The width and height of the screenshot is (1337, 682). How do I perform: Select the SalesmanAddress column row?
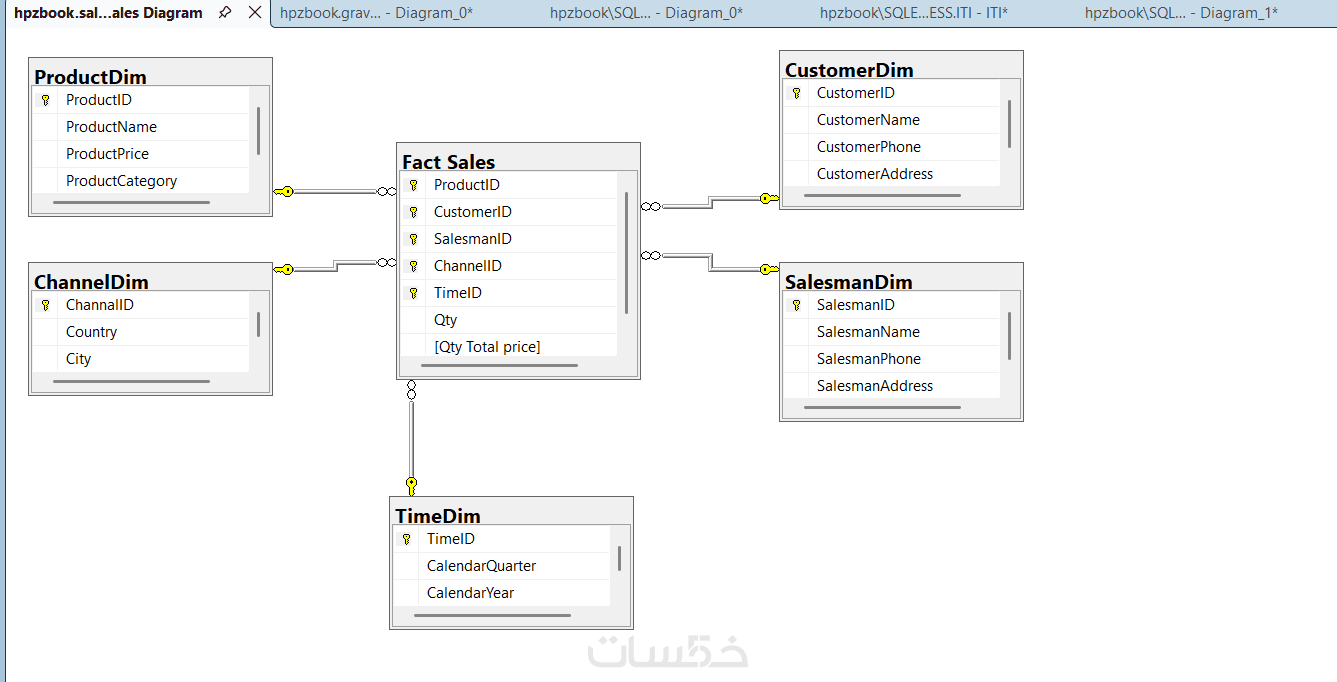tap(891, 386)
